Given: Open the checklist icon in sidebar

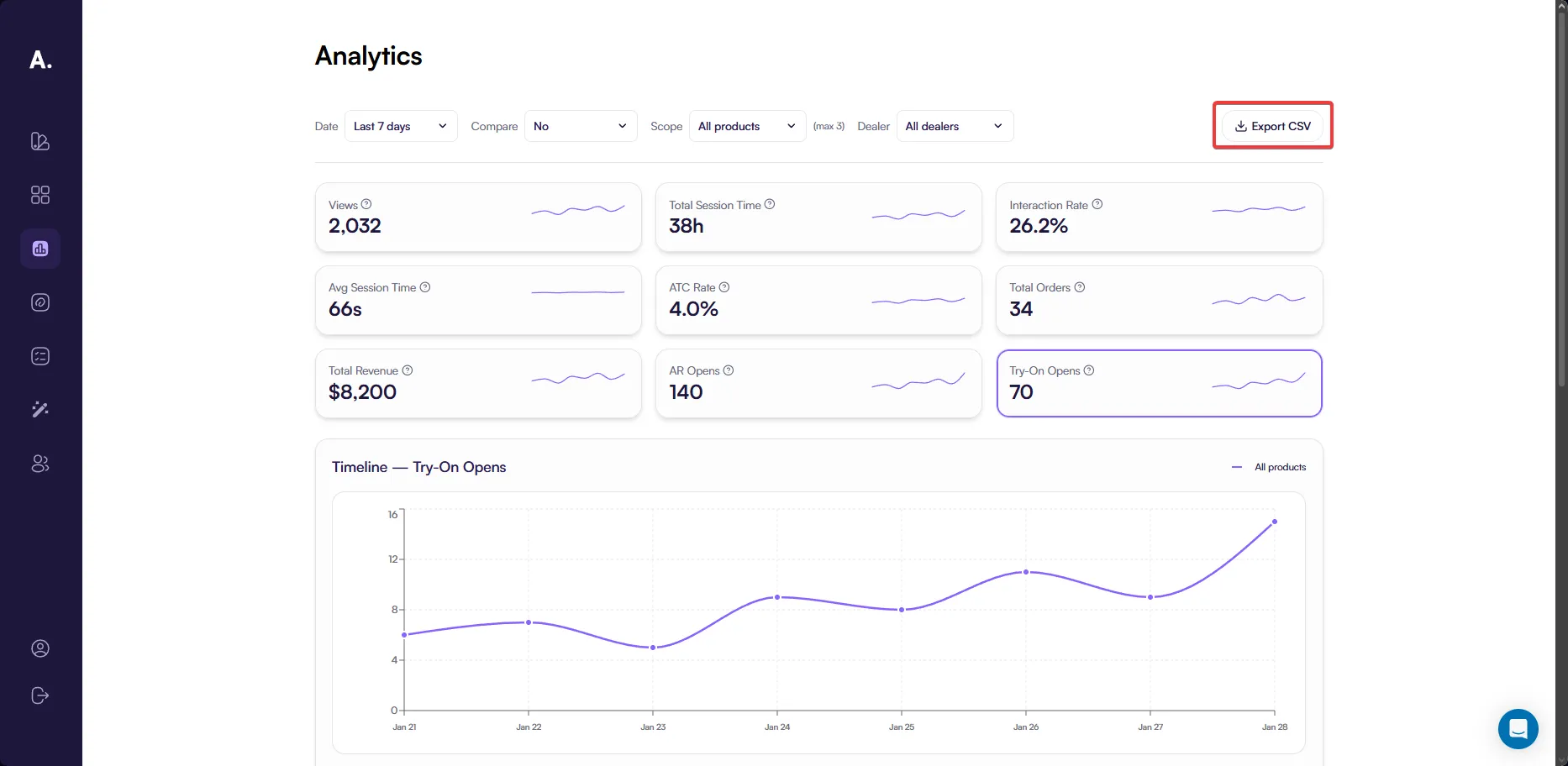Looking at the screenshot, I should click(40, 356).
